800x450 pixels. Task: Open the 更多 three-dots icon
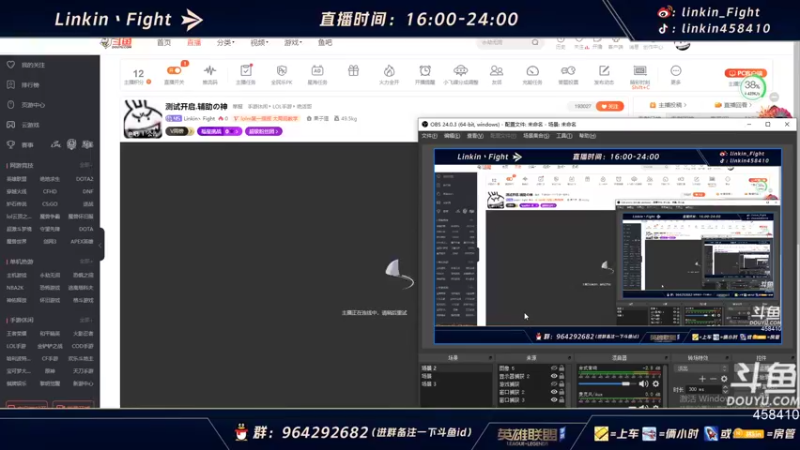point(676,70)
